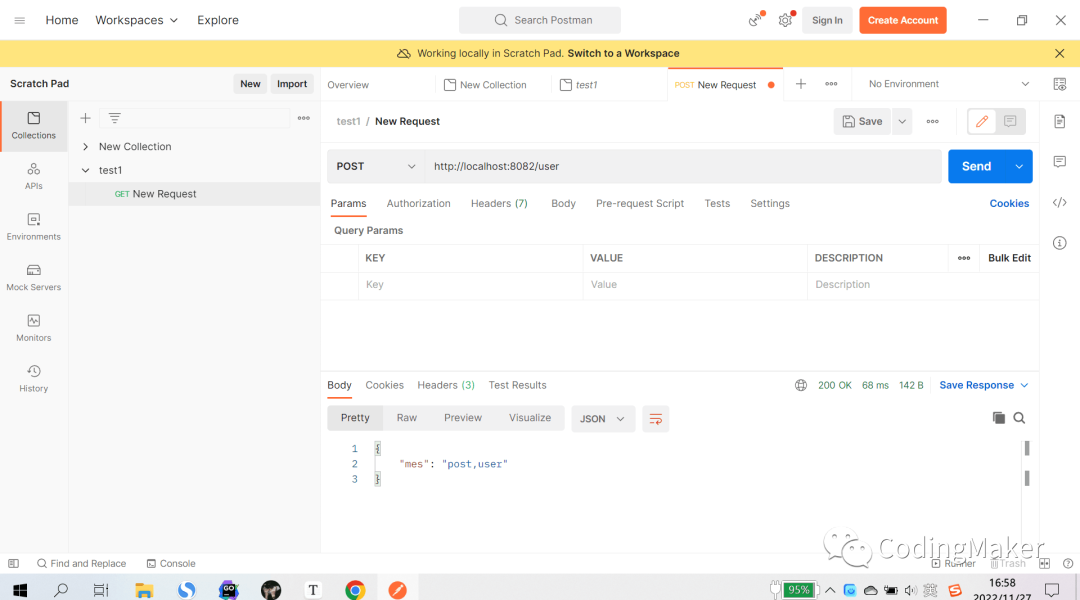1080x600 pixels.
Task: Open the POST method dropdown
Action: (x=376, y=166)
